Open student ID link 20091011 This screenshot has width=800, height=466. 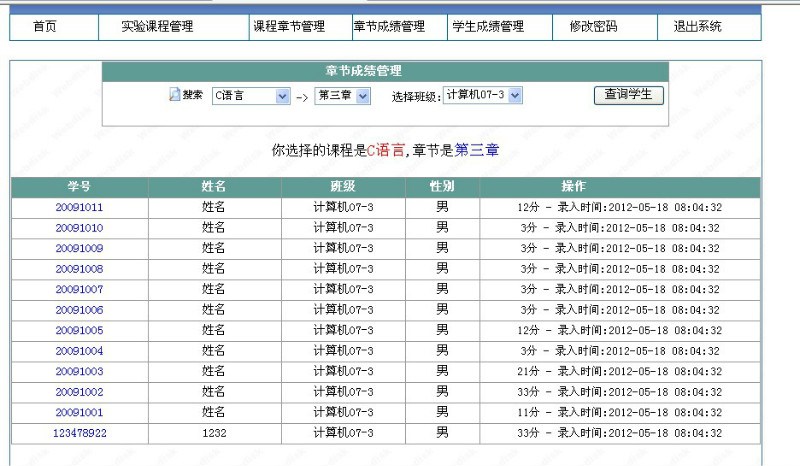79,207
